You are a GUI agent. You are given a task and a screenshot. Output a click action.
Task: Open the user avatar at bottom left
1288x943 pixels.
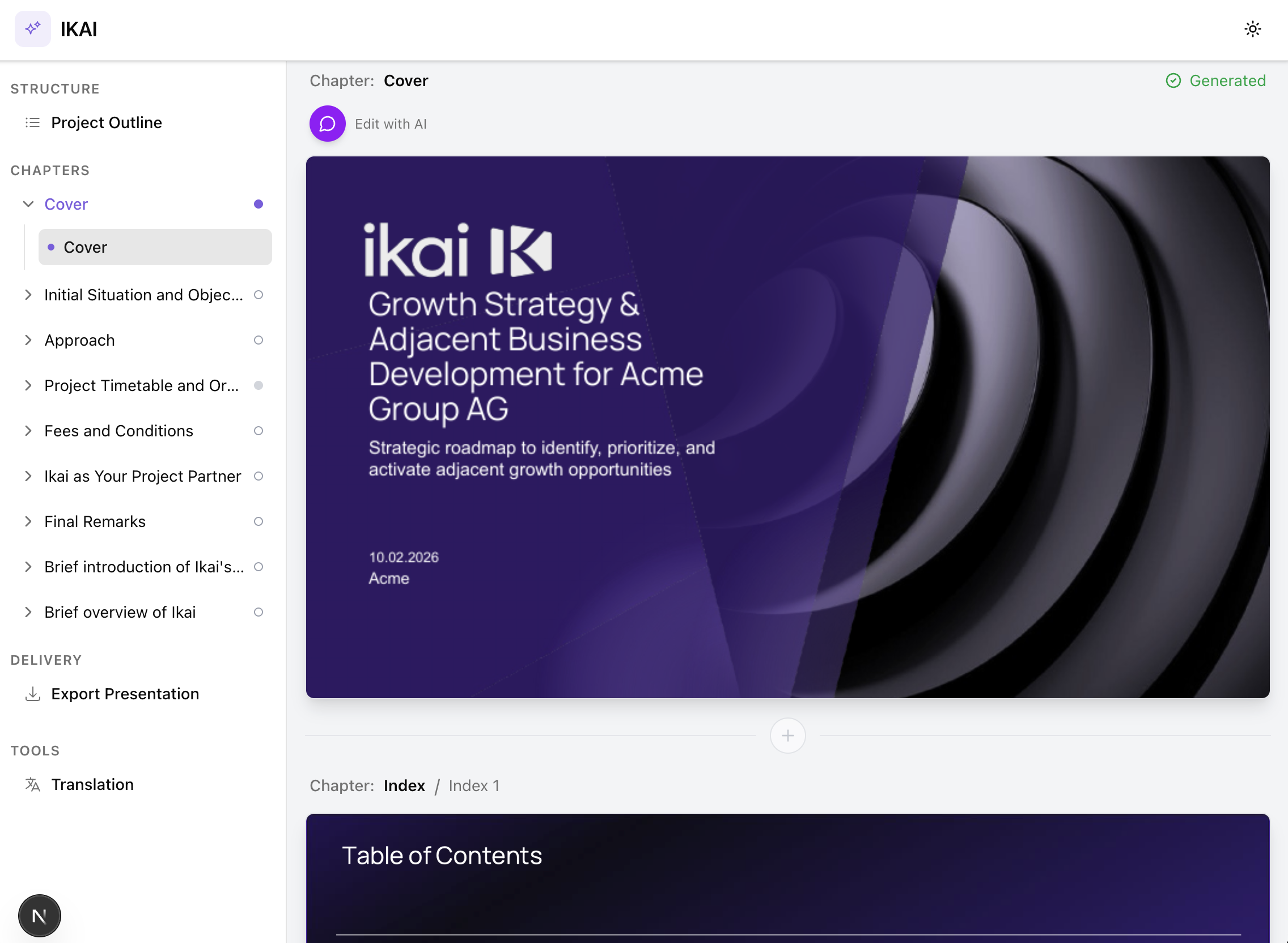click(39, 915)
